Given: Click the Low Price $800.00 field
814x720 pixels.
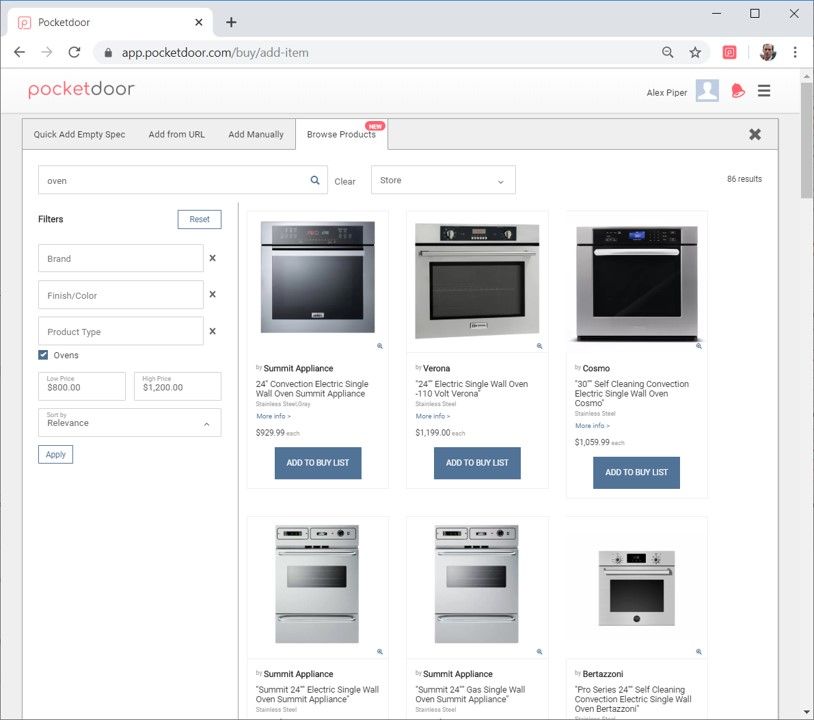Looking at the screenshot, I should [x=82, y=386].
